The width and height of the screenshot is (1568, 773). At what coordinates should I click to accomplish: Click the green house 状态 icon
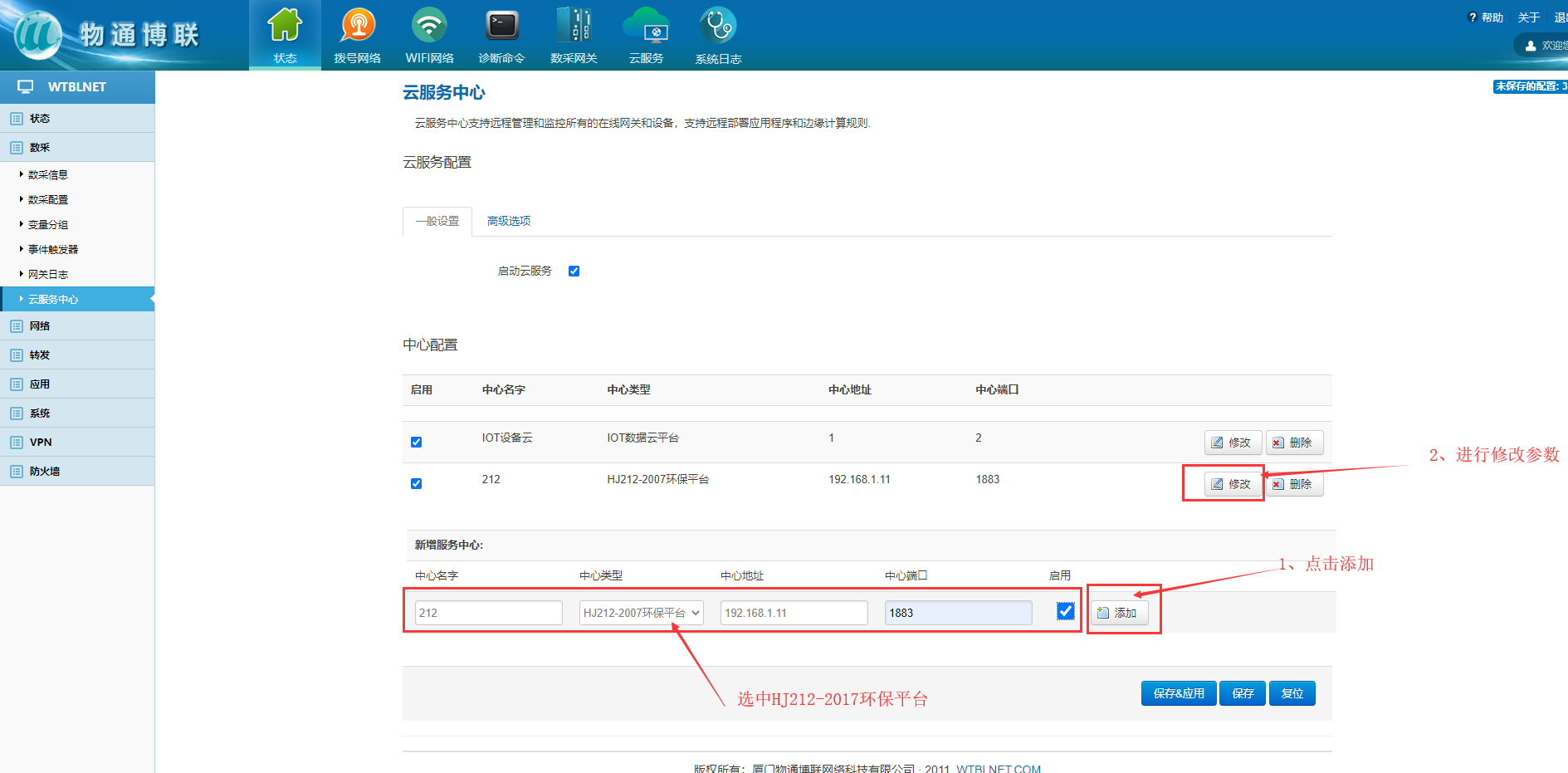[285, 27]
